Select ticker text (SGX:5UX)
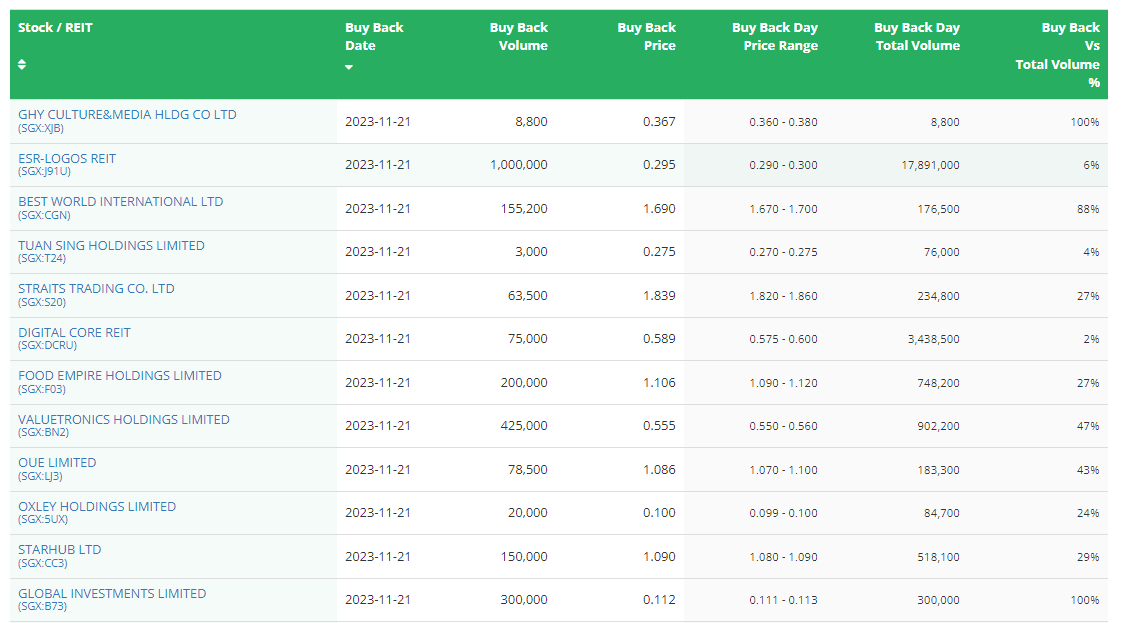The height and width of the screenshot is (623, 1122). (43, 520)
